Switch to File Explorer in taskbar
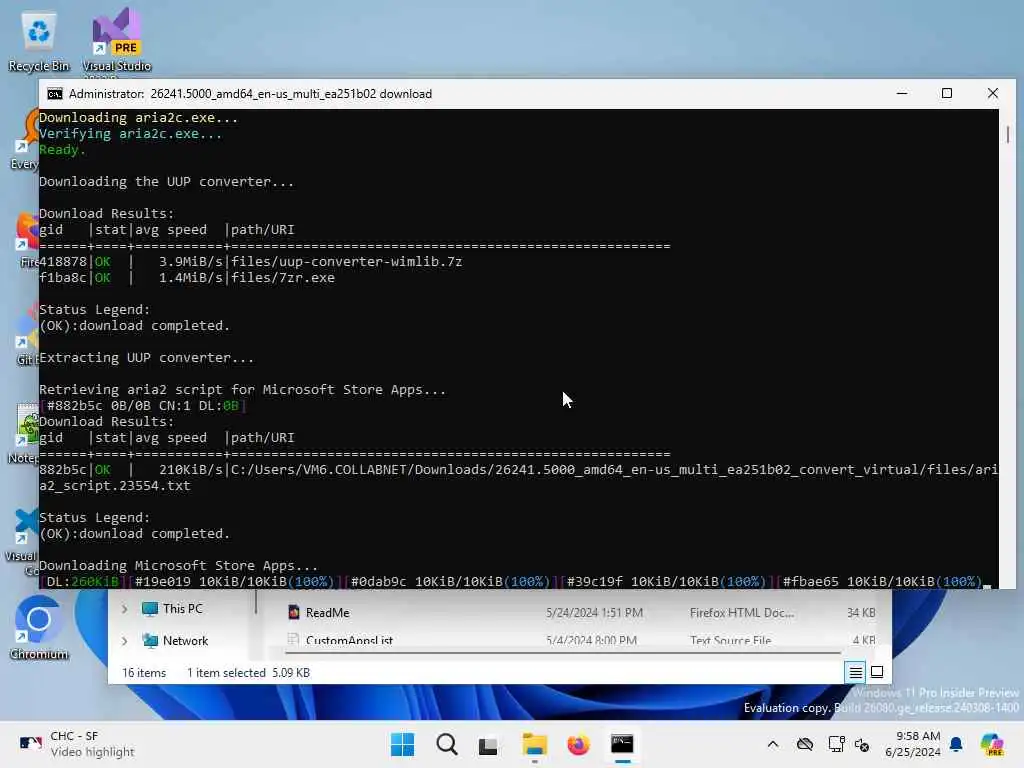The width and height of the screenshot is (1024, 768). pos(534,744)
